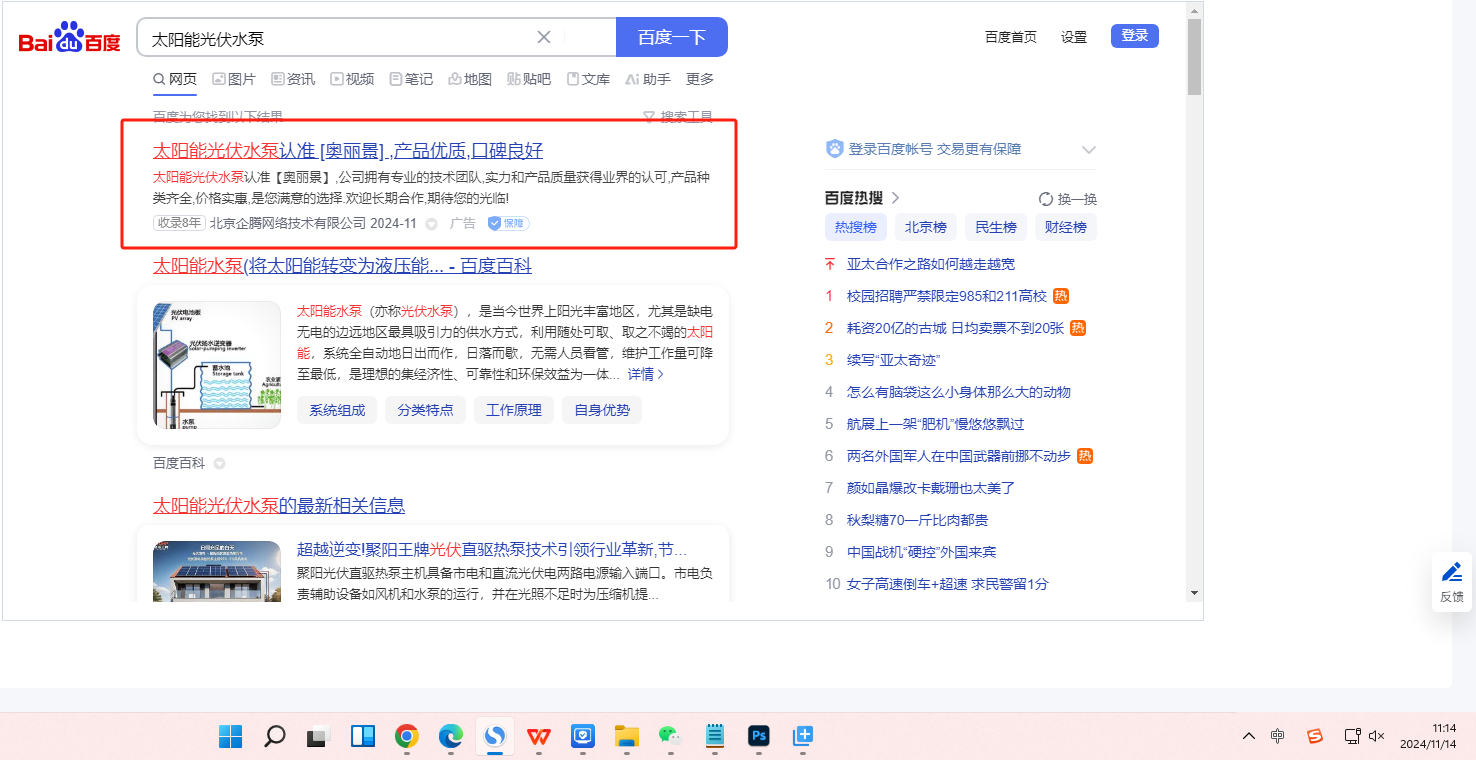Expand the 登录百度帐号 panel chevron
This screenshot has height=760, width=1476.
point(1089,150)
